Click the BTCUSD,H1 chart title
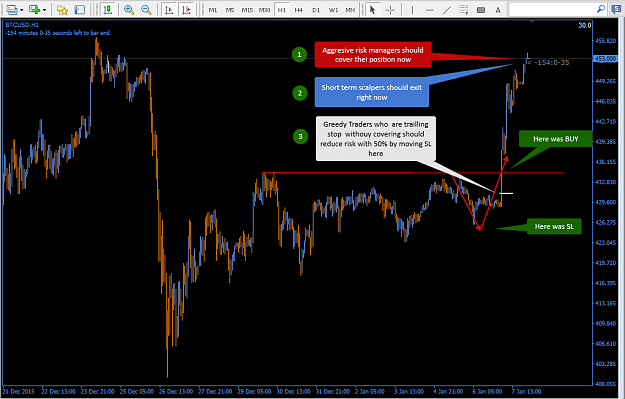Screen dimensions: 625x399 click(x=22, y=25)
